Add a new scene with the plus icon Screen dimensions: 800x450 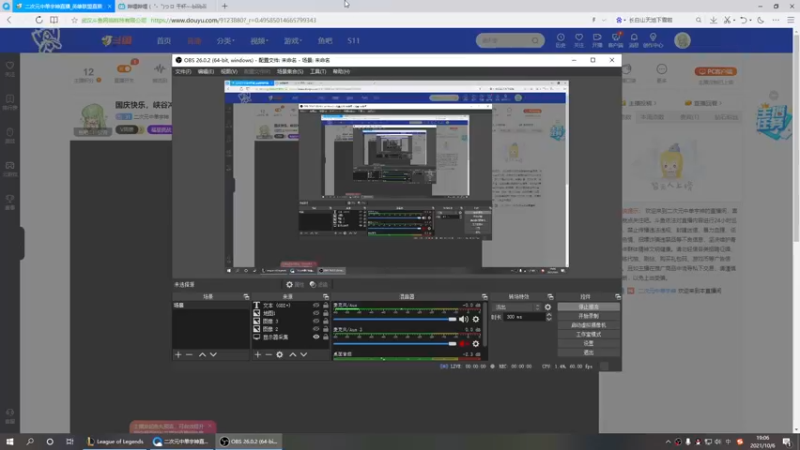point(178,355)
